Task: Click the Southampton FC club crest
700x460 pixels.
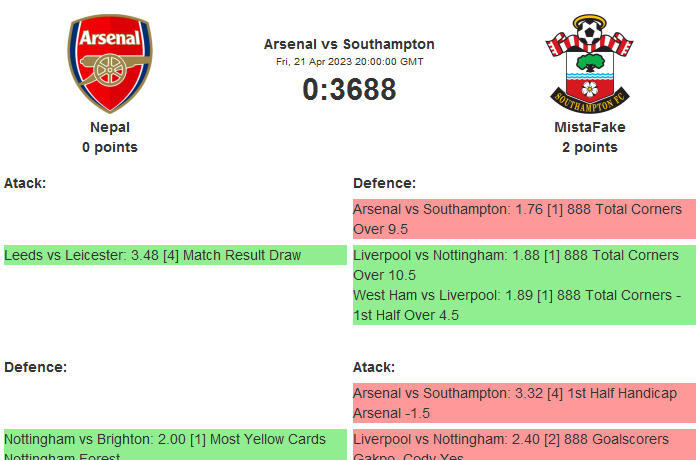Action: [589, 63]
